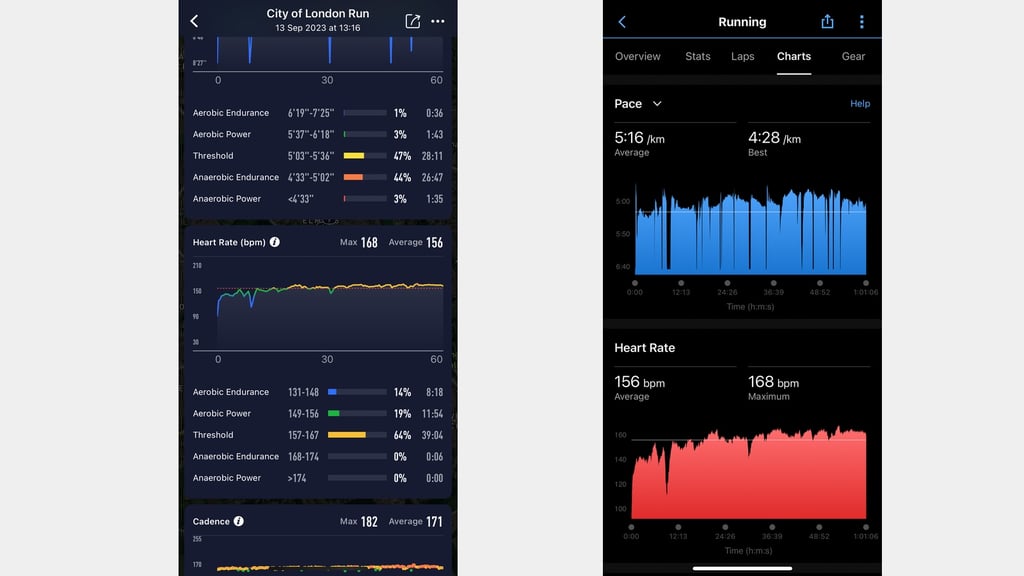Open the Heart Rate info icon
Viewport: 1024px width, 576px height.
[x=275, y=242]
